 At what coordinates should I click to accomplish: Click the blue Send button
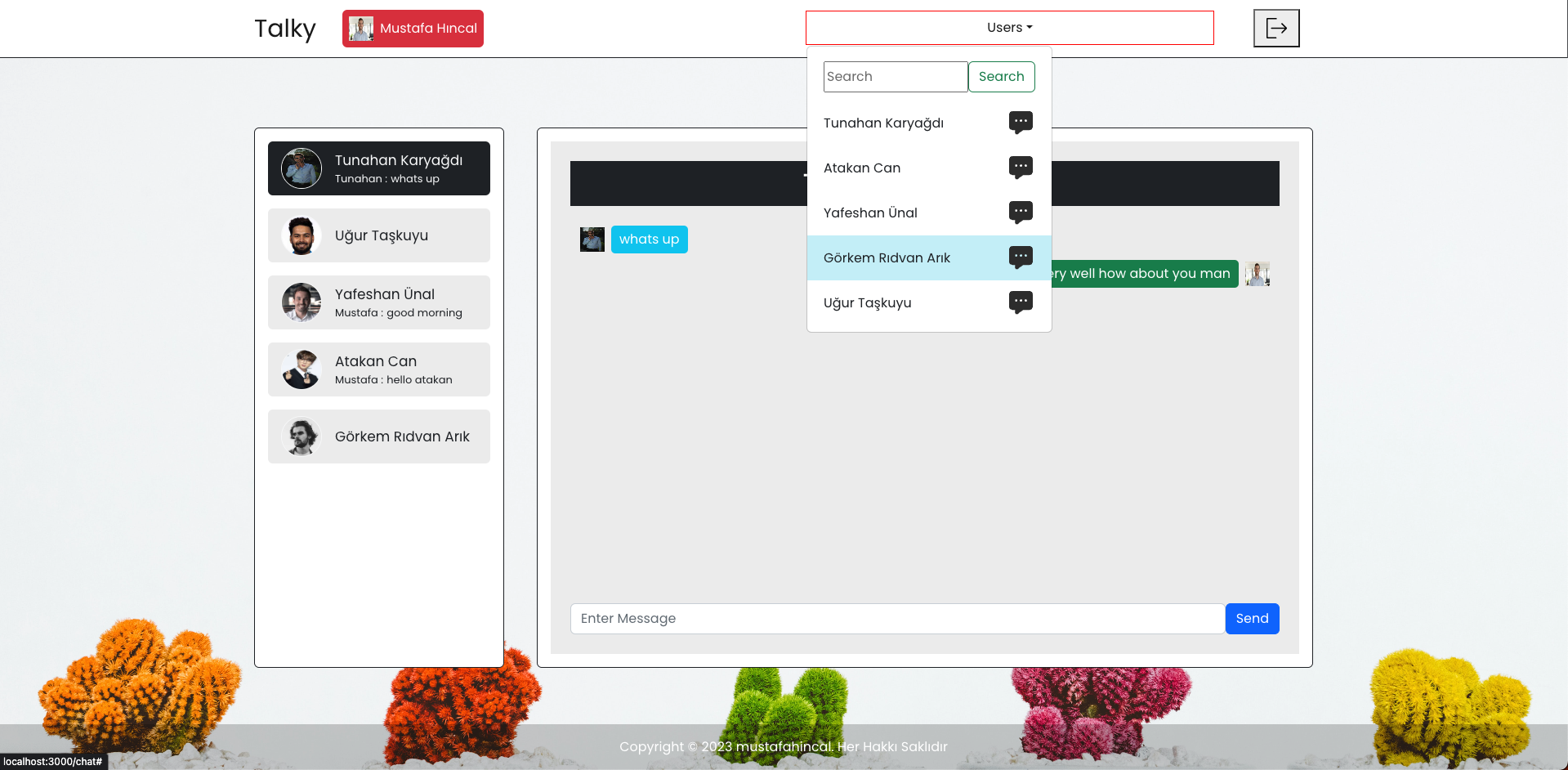point(1252,619)
